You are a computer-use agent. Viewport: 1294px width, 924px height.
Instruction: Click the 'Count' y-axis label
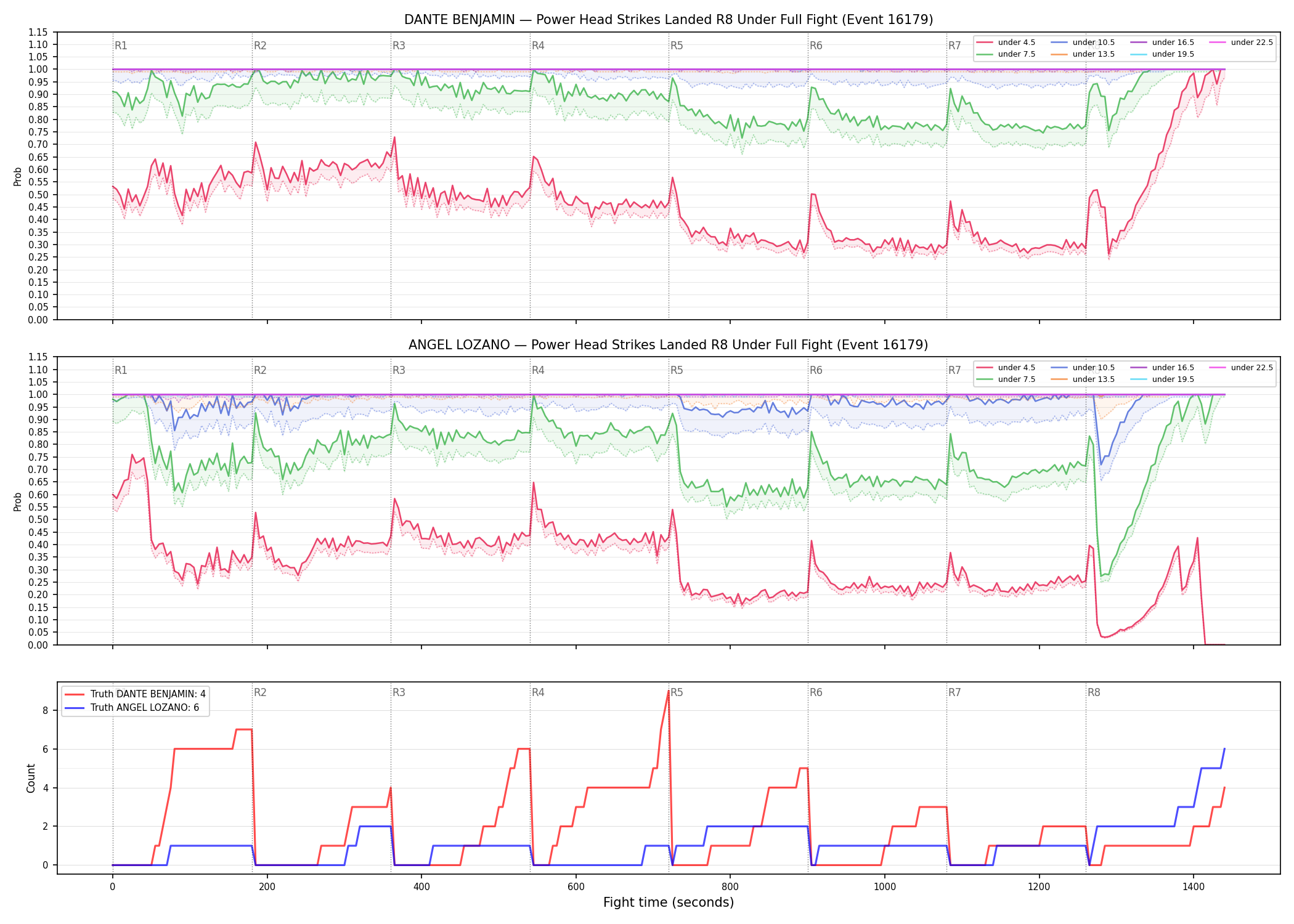tap(31, 778)
